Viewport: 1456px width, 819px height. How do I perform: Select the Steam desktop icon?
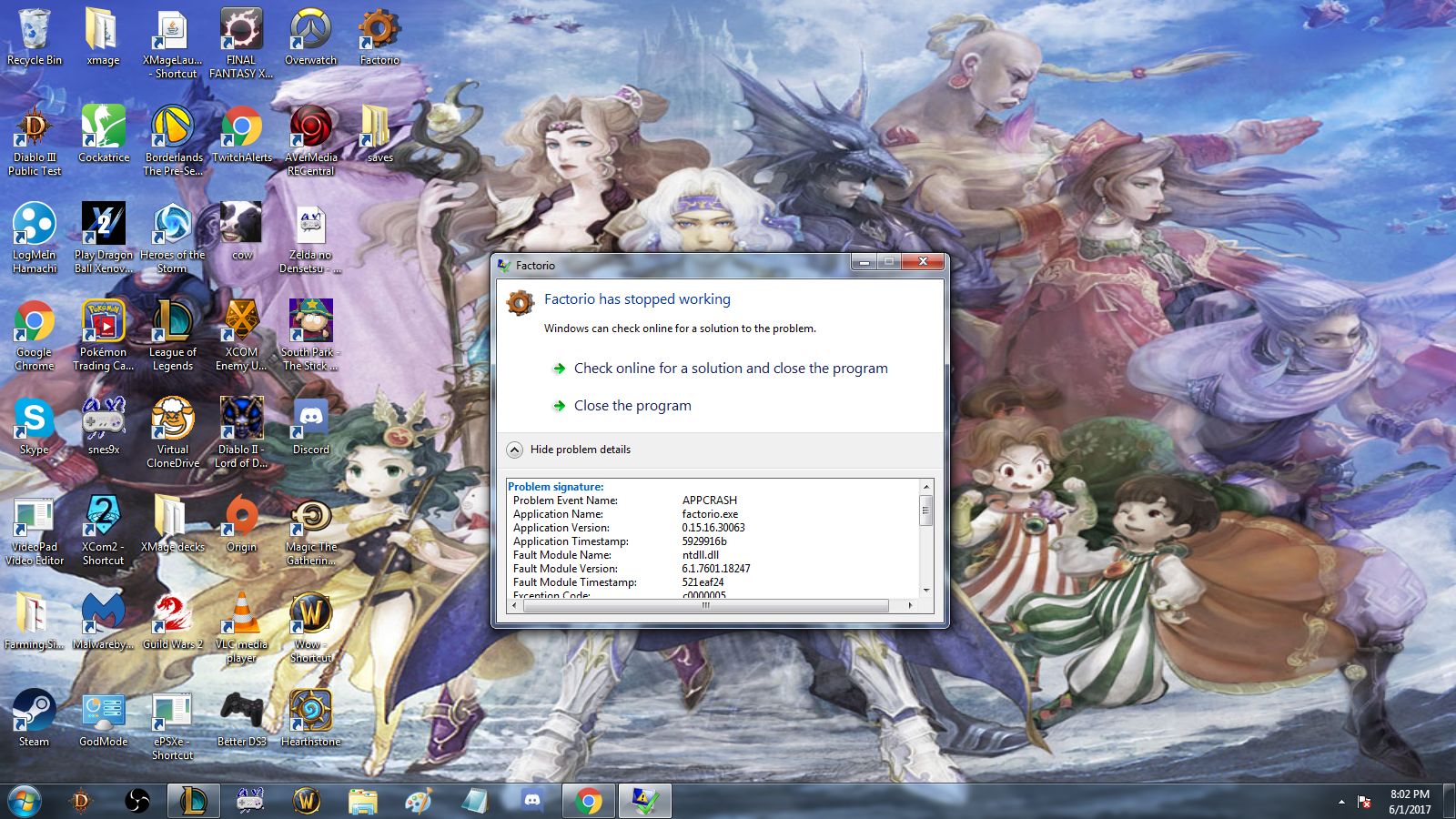(35, 718)
